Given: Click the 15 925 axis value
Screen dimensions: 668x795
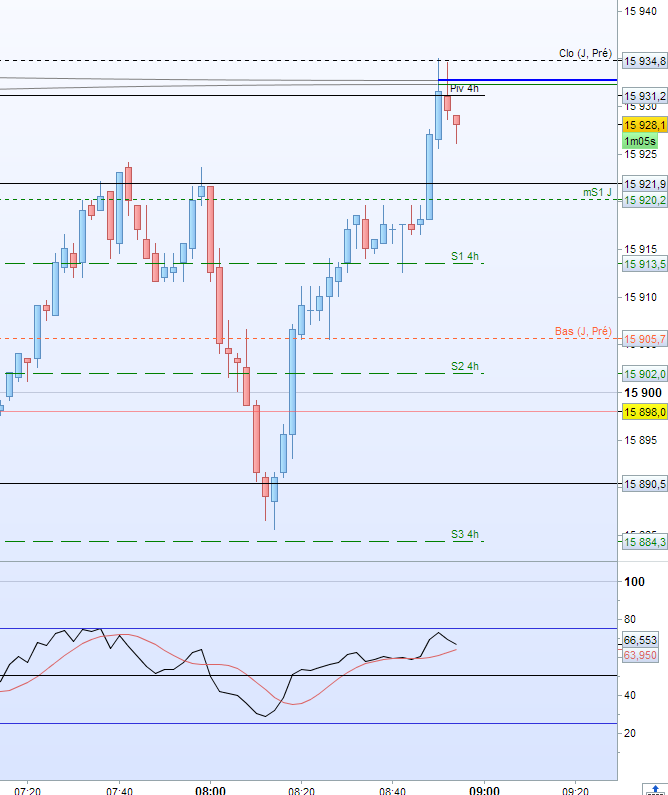Looking at the screenshot, I should pos(640,154).
